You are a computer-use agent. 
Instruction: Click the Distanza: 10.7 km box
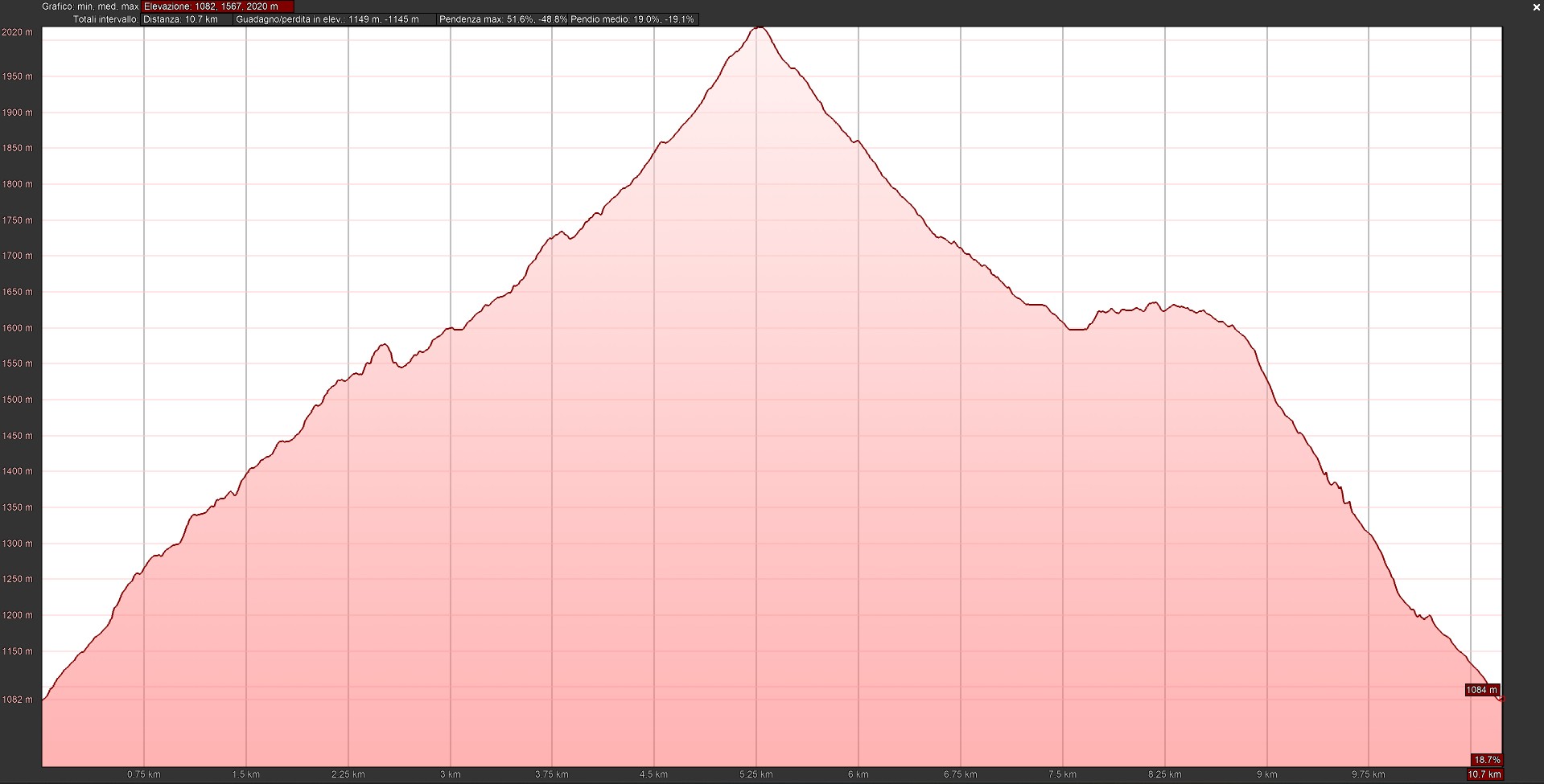[187, 19]
